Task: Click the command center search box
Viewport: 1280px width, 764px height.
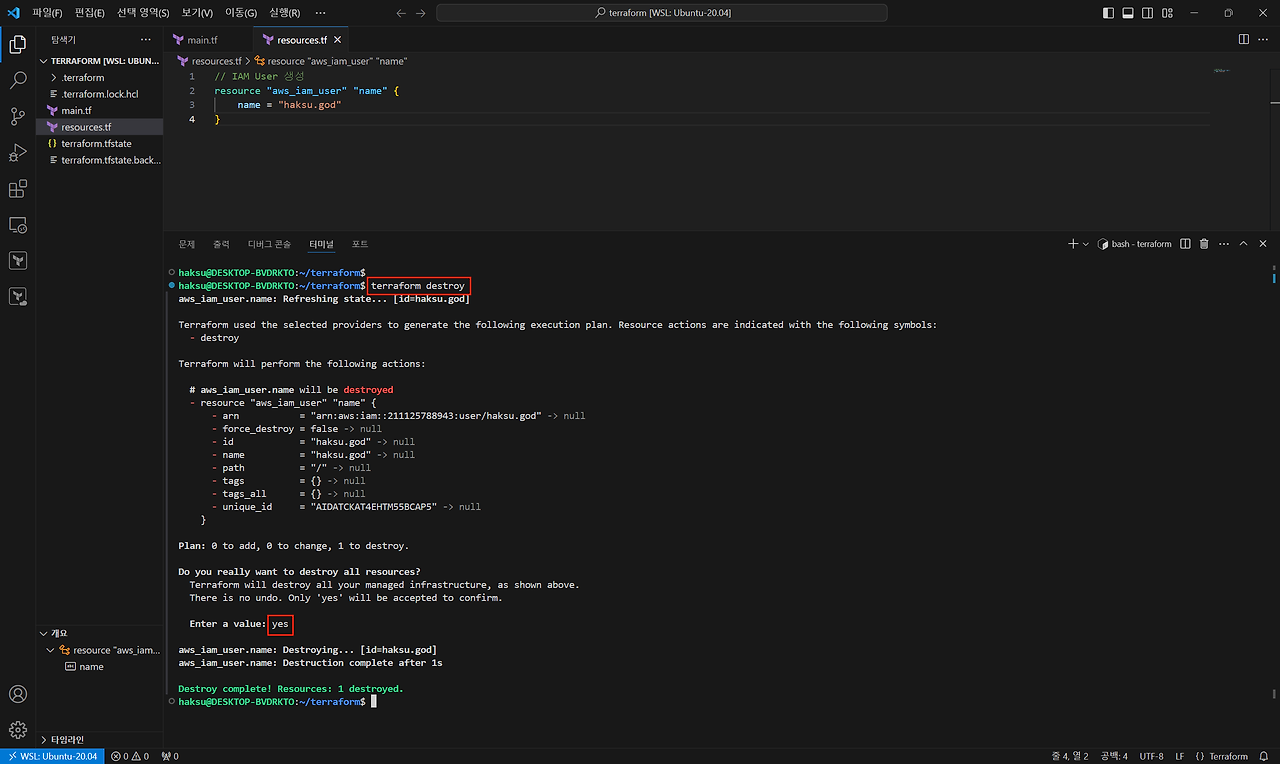Action: click(x=662, y=13)
